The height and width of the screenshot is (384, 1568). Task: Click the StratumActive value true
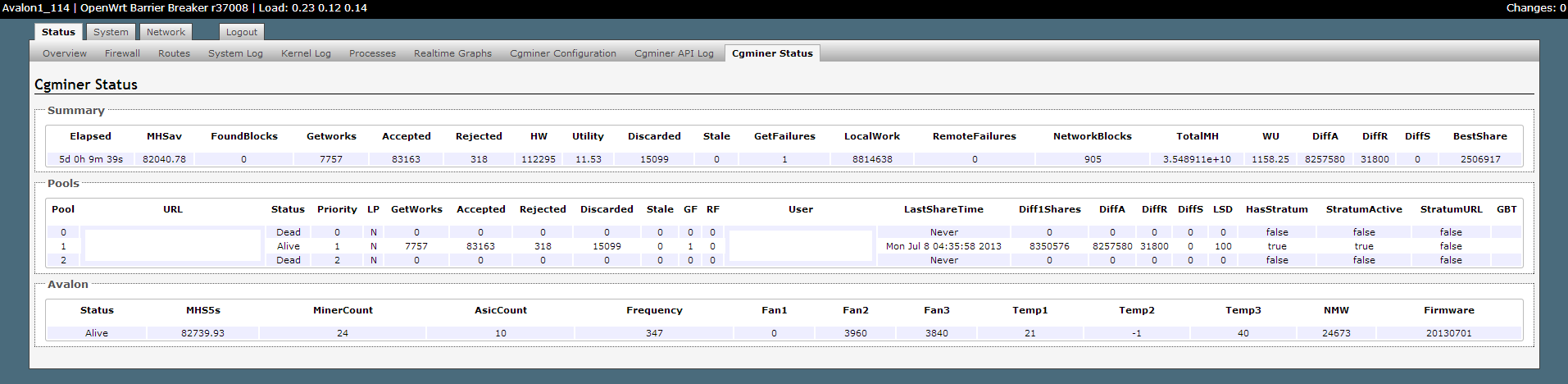[1364, 246]
